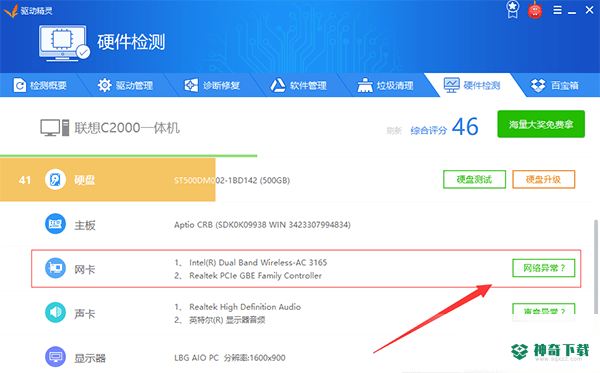Open the red robot avatar icon

[535, 10]
